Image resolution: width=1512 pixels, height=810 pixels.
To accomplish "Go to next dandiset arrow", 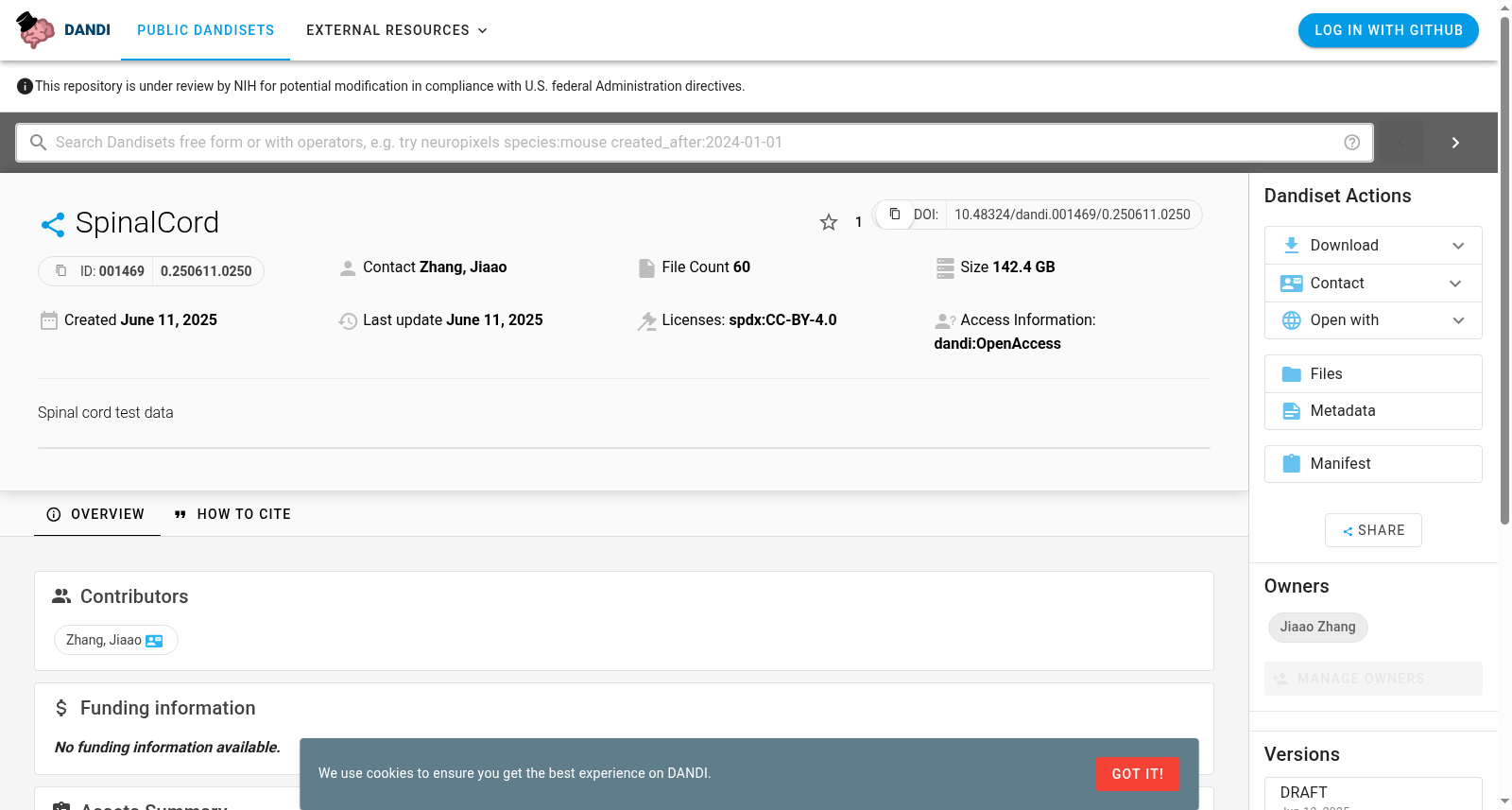I will (x=1455, y=143).
